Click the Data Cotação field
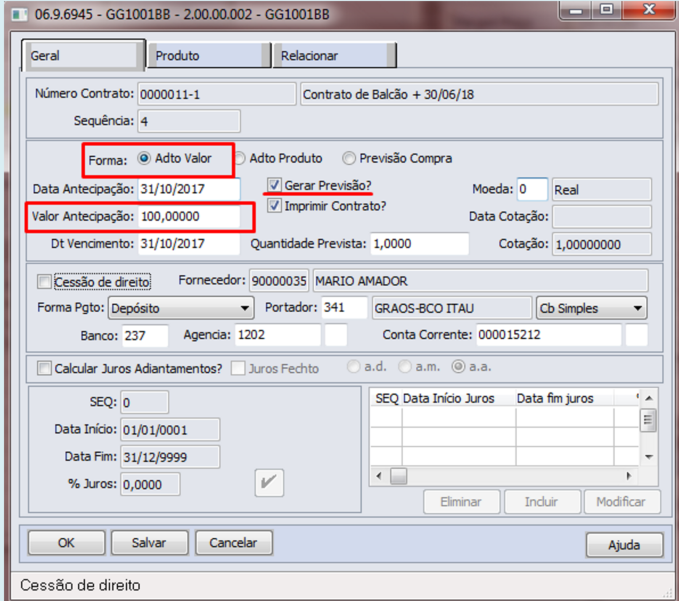The image size is (679, 601). 602,216
